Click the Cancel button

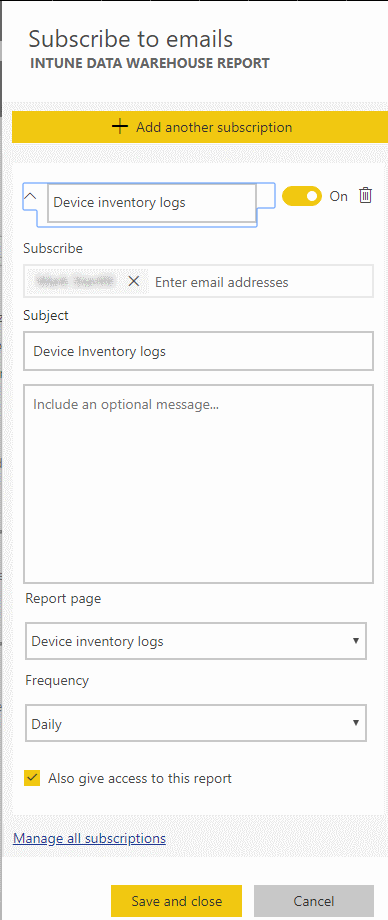(313, 901)
